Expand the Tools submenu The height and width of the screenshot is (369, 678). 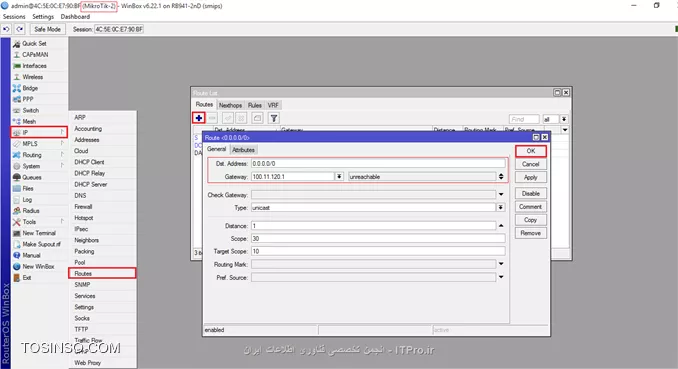[39, 222]
